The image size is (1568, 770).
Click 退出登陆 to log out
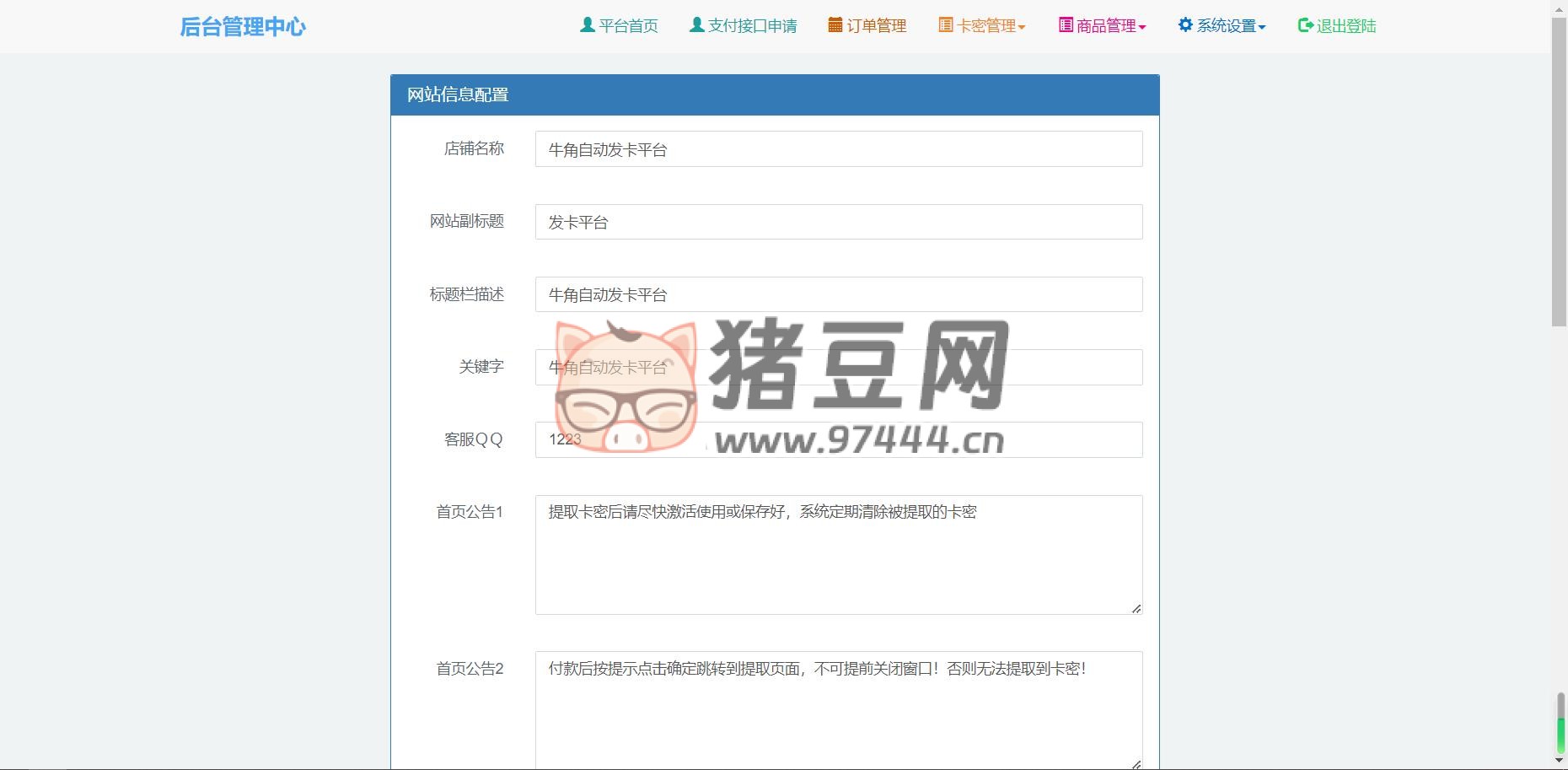[x=1337, y=26]
